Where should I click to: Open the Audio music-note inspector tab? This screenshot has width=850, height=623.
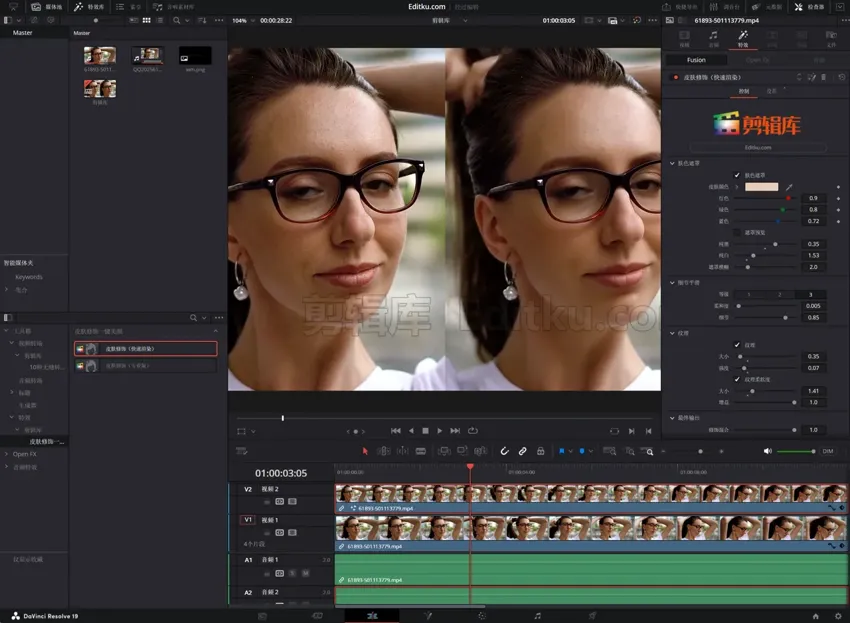point(713,38)
